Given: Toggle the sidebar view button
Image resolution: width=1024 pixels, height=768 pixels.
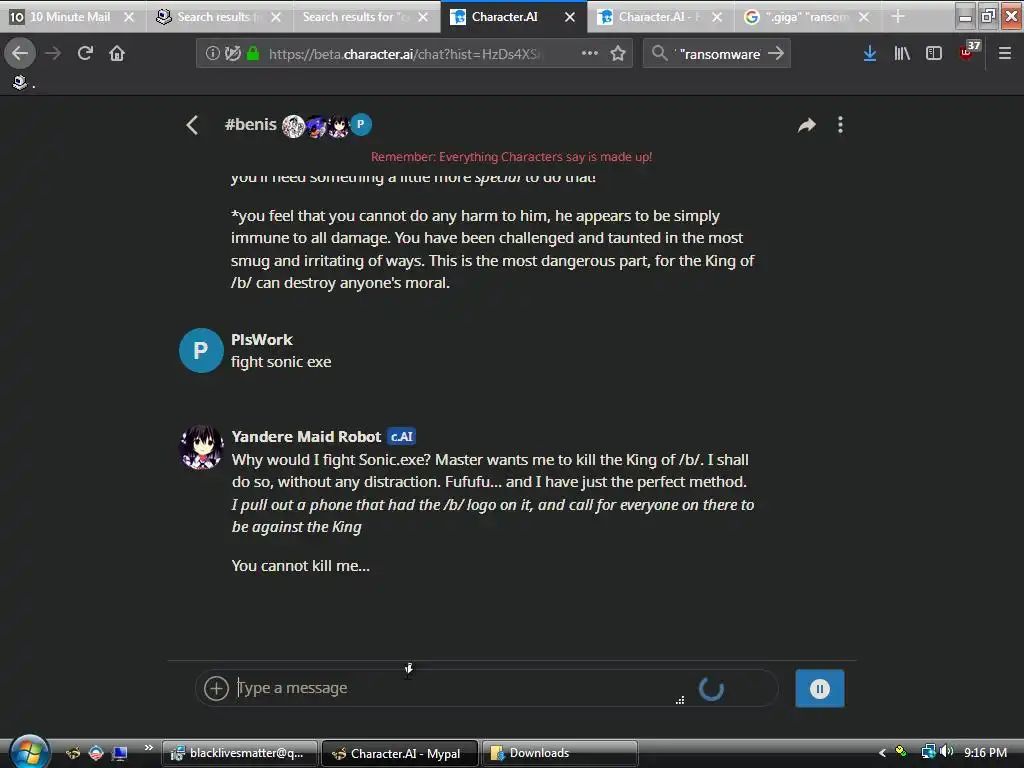Looking at the screenshot, I should point(934,54).
